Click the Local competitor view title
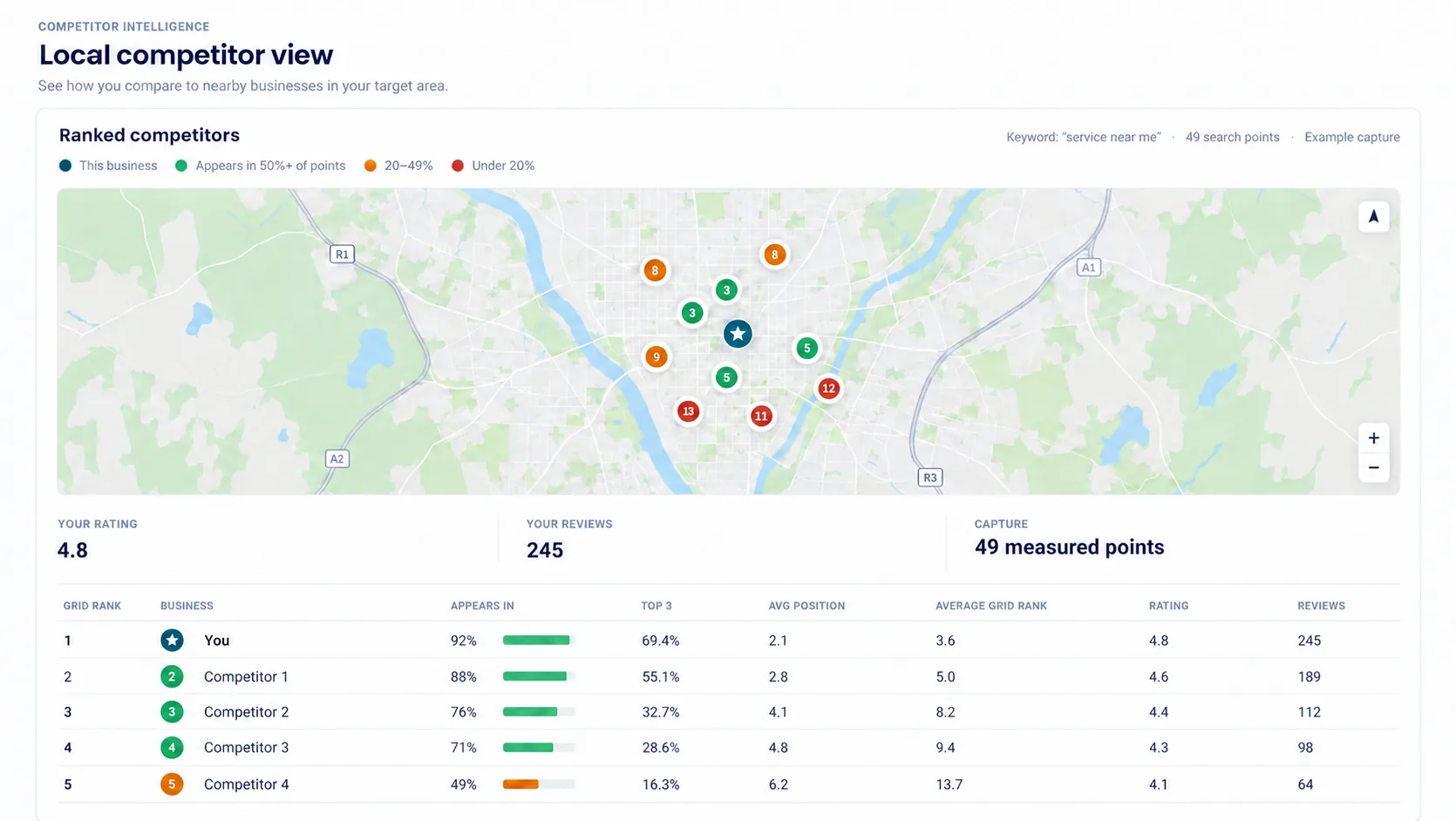This screenshot has height=821, width=1456. click(186, 55)
